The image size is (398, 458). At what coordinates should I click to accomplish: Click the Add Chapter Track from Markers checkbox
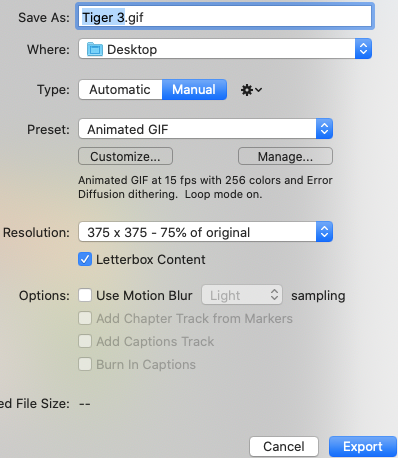85,318
